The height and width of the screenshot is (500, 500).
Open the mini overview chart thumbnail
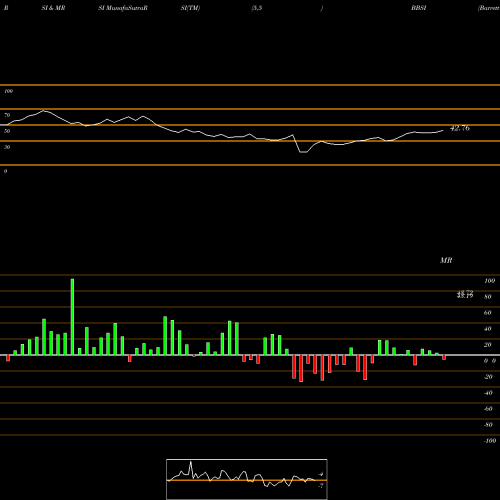coord(247,479)
